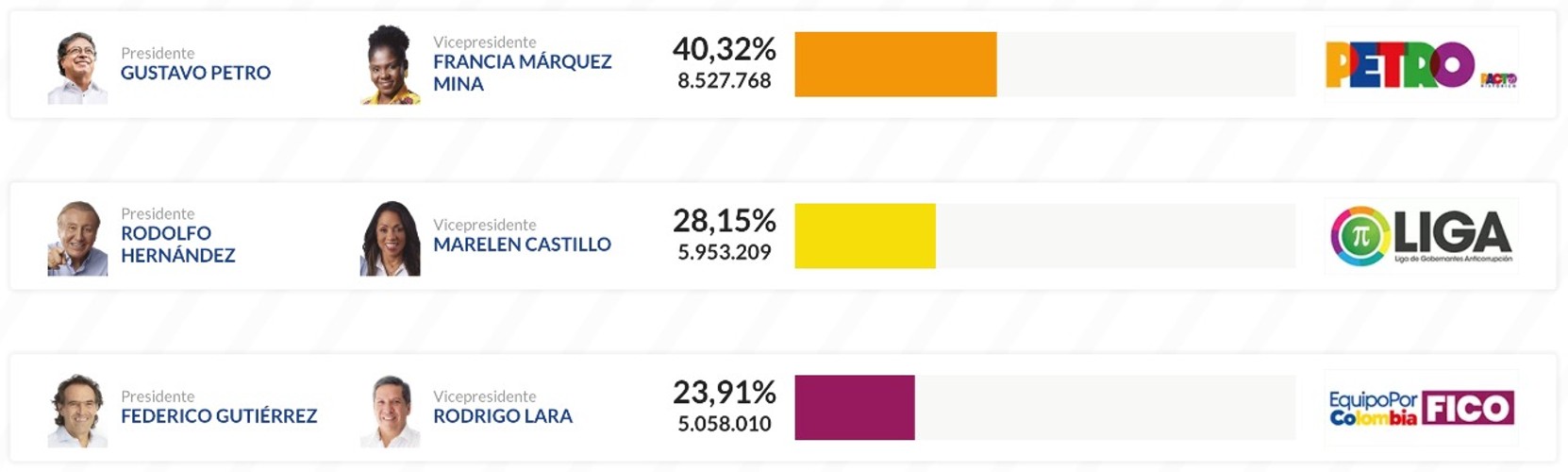This screenshot has width=1568, height=472.
Task: Click the orange 40,32% progress bar
Action: coord(894,64)
